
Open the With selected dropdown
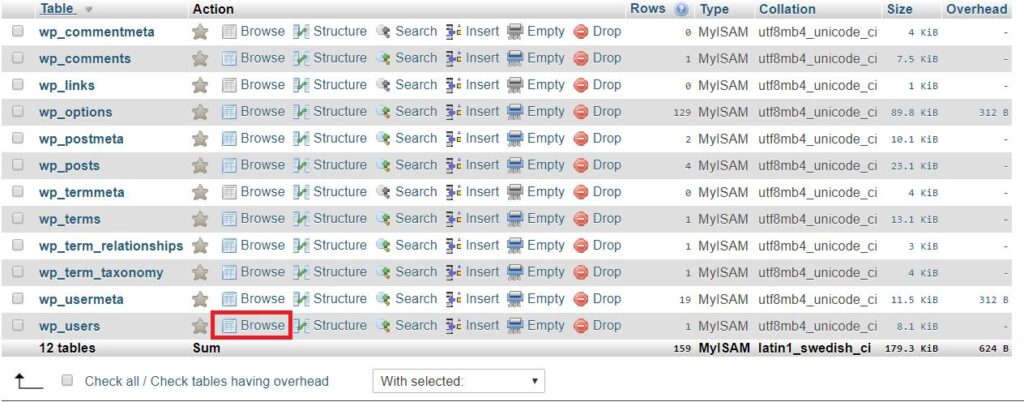pos(461,381)
